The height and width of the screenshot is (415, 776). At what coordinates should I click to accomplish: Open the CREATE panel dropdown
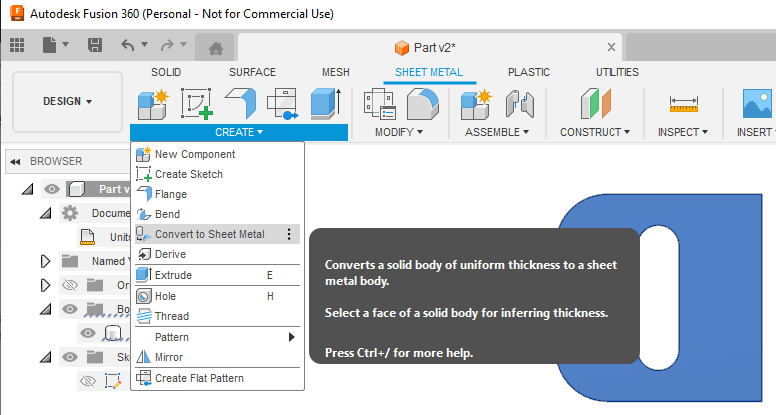click(x=239, y=132)
